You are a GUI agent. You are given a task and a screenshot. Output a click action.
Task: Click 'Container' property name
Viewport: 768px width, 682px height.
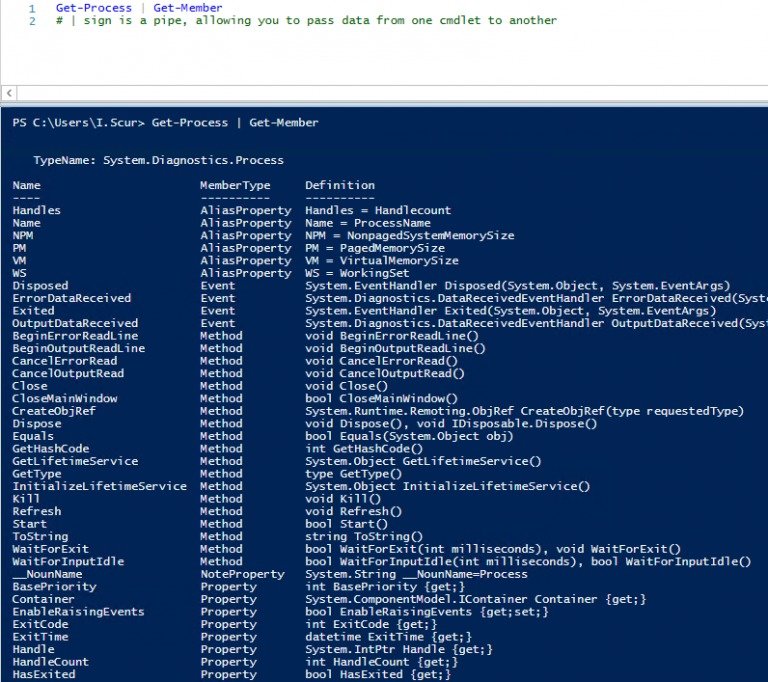(44, 599)
